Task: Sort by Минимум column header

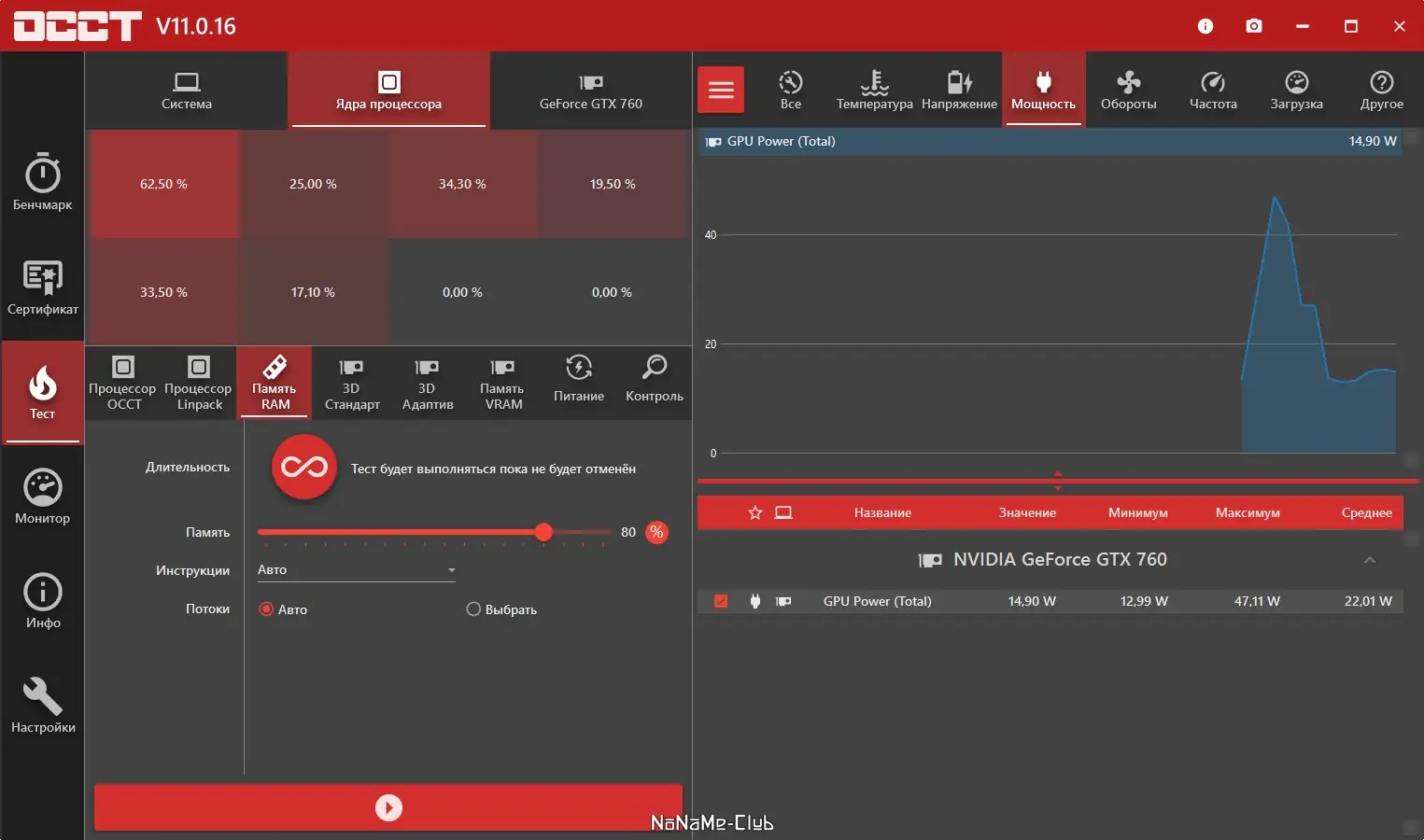Action: (1138, 512)
